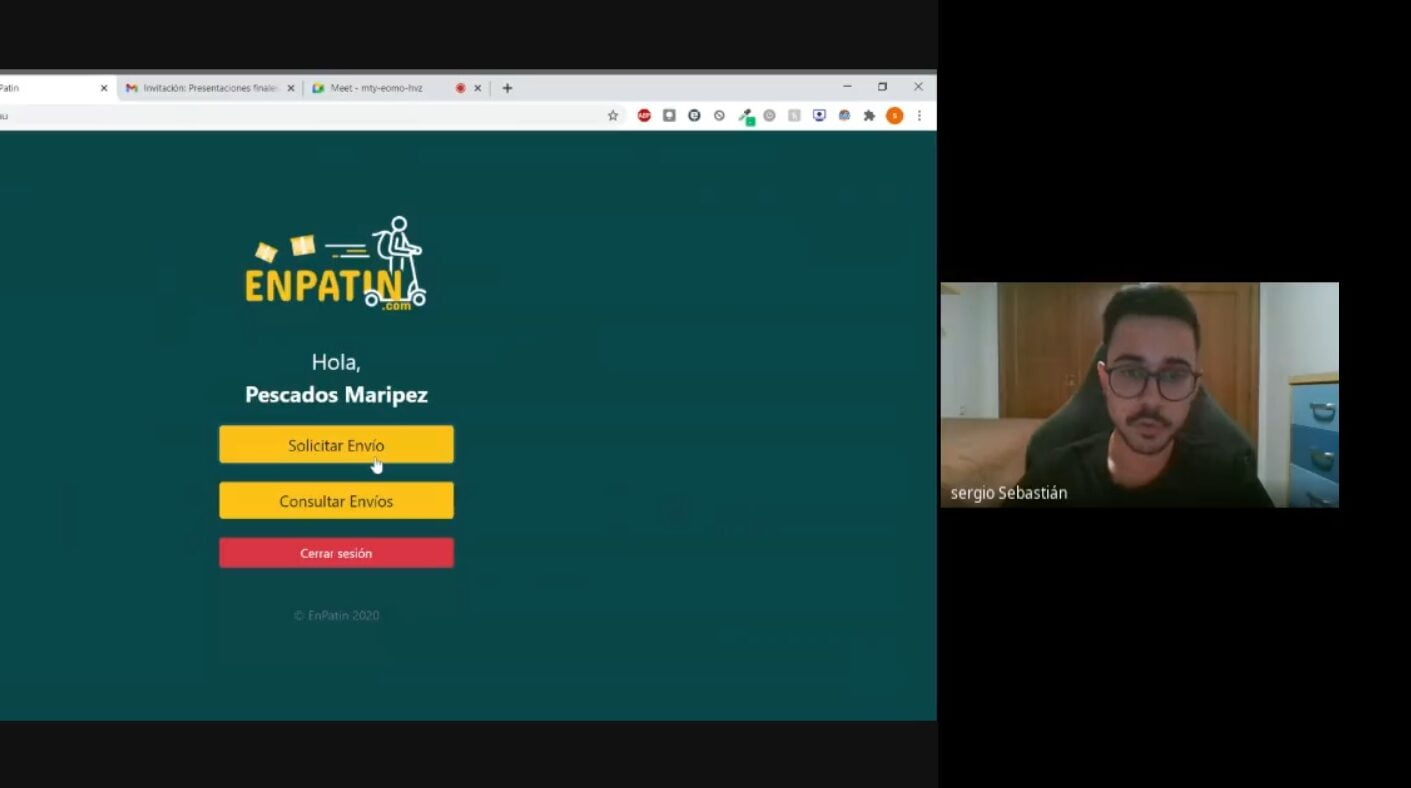1411x788 pixels.
Task: Open the Chrome Extensions puzzle icon
Action: click(x=869, y=116)
